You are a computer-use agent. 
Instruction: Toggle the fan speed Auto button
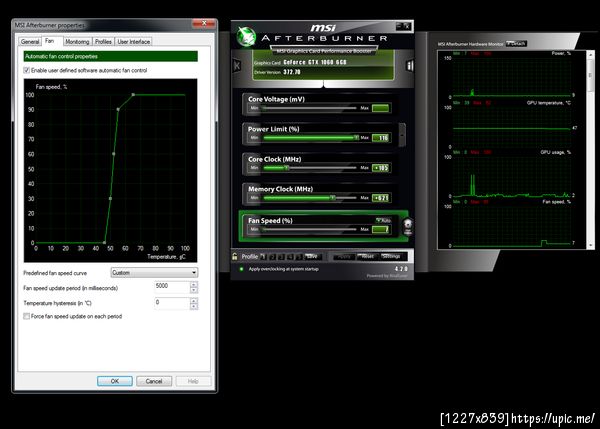pos(383,220)
